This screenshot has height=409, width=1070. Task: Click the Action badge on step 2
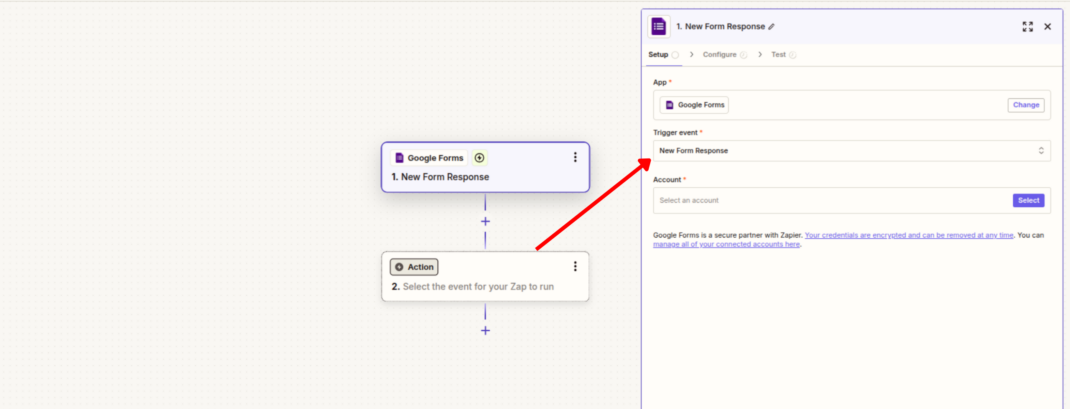point(414,267)
